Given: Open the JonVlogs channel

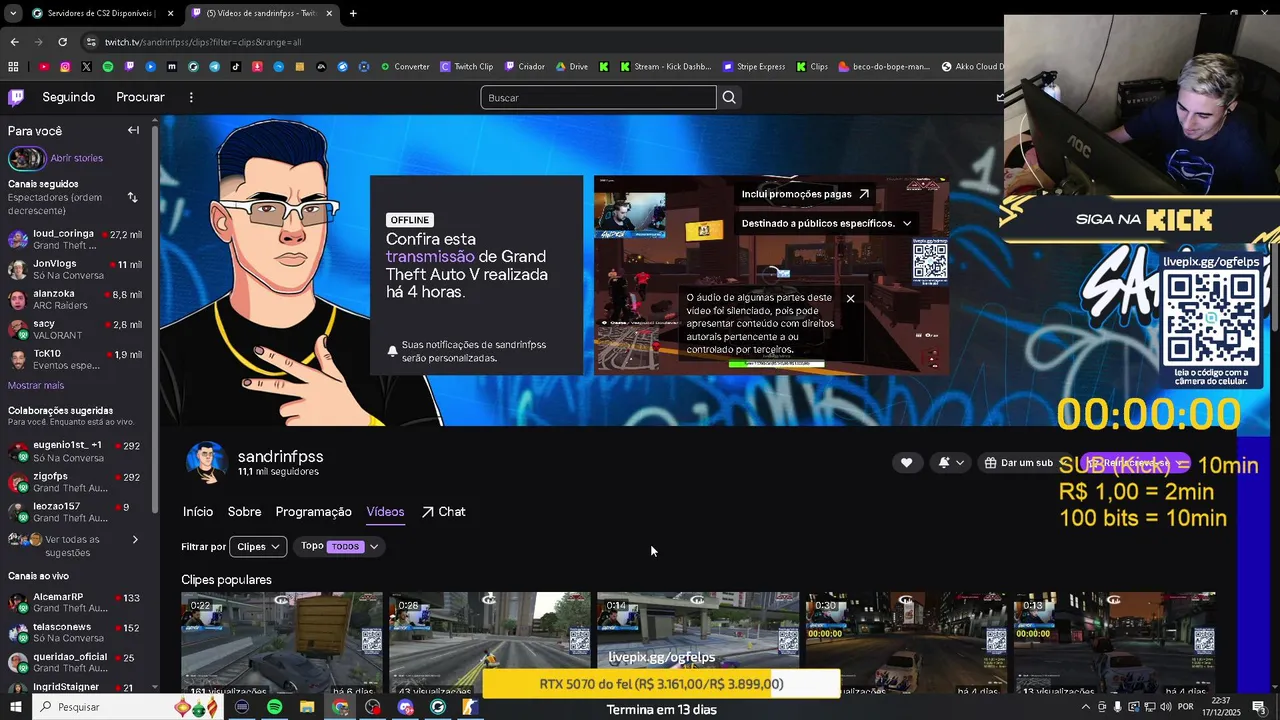Looking at the screenshot, I should coord(74,269).
